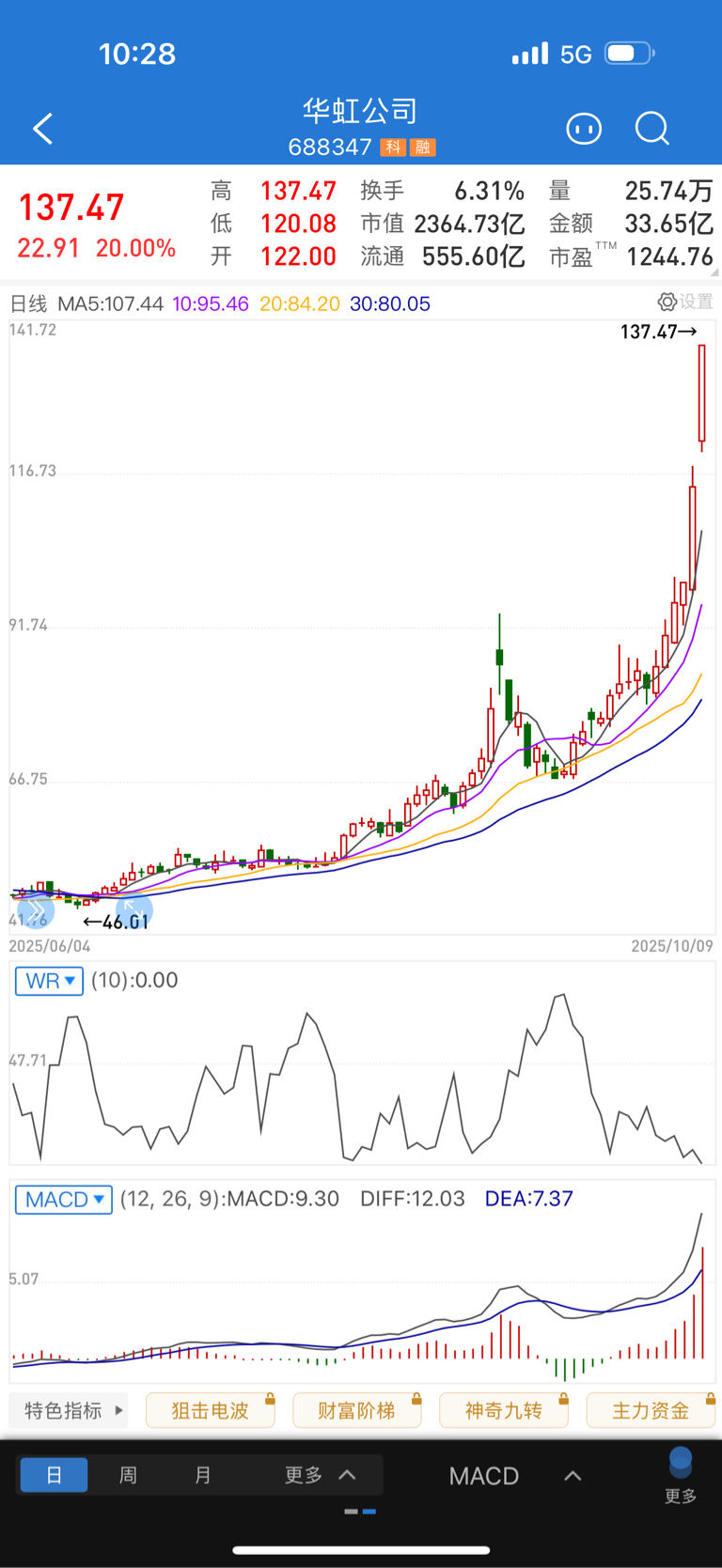722x1568 pixels.
Task: Switch to 月 monthly period tab
Action: (x=203, y=1475)
